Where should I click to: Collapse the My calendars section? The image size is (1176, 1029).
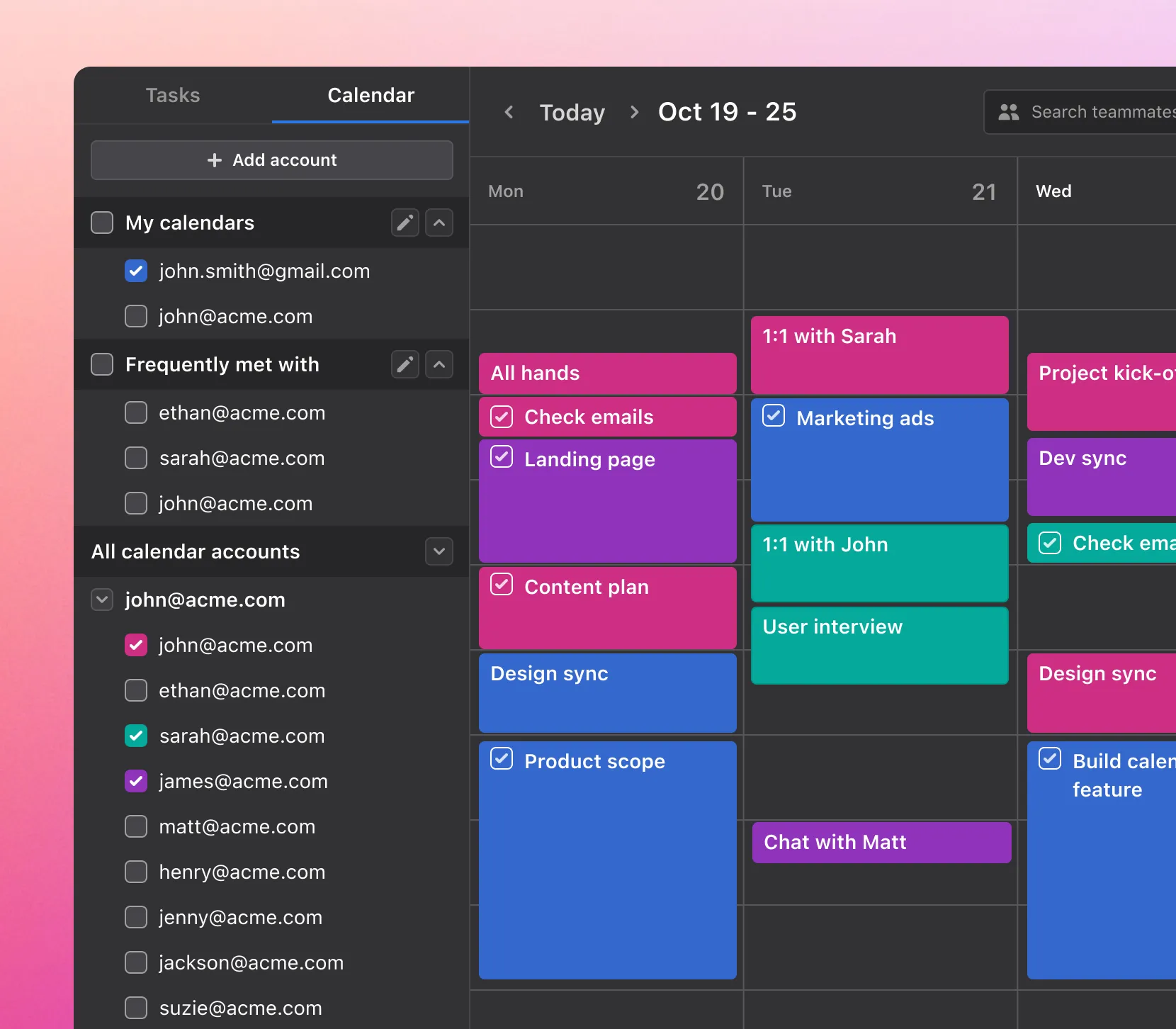click(439, 223)
